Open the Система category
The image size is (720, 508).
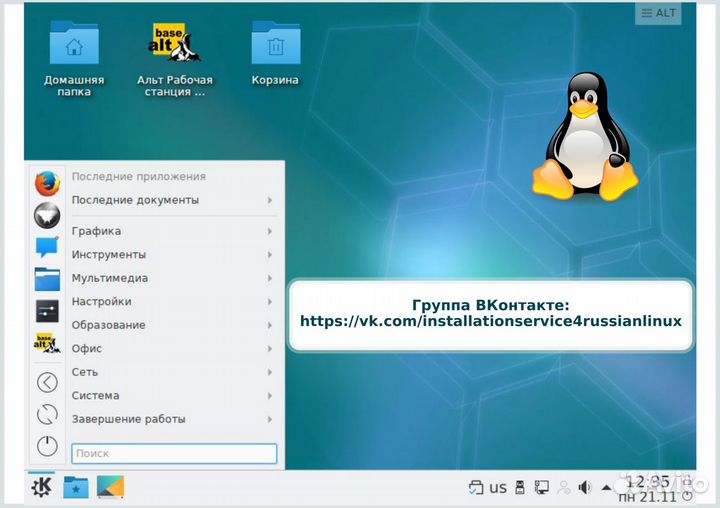click(174, 395)
